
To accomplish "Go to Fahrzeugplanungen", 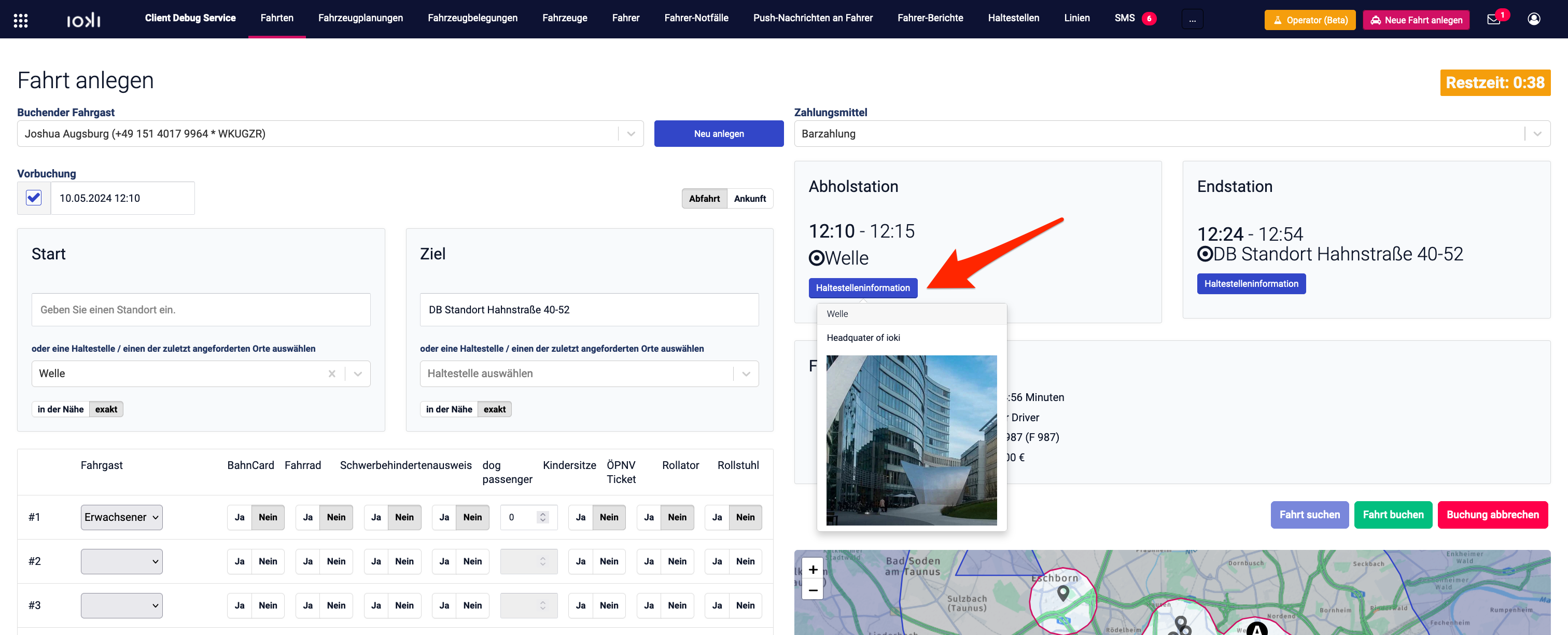I will (360, 18).
